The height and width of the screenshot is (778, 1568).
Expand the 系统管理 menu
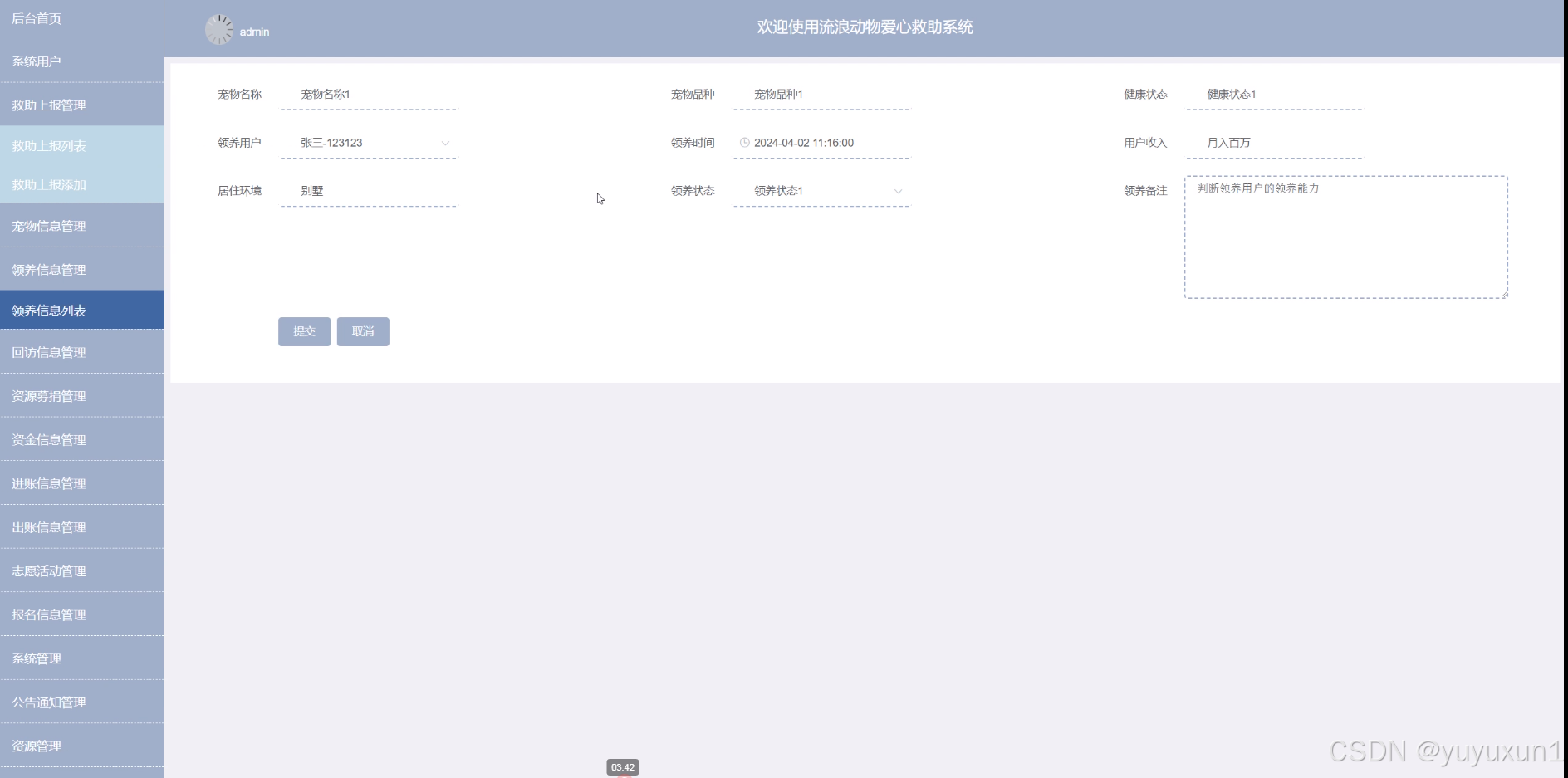tap(81, 658)
